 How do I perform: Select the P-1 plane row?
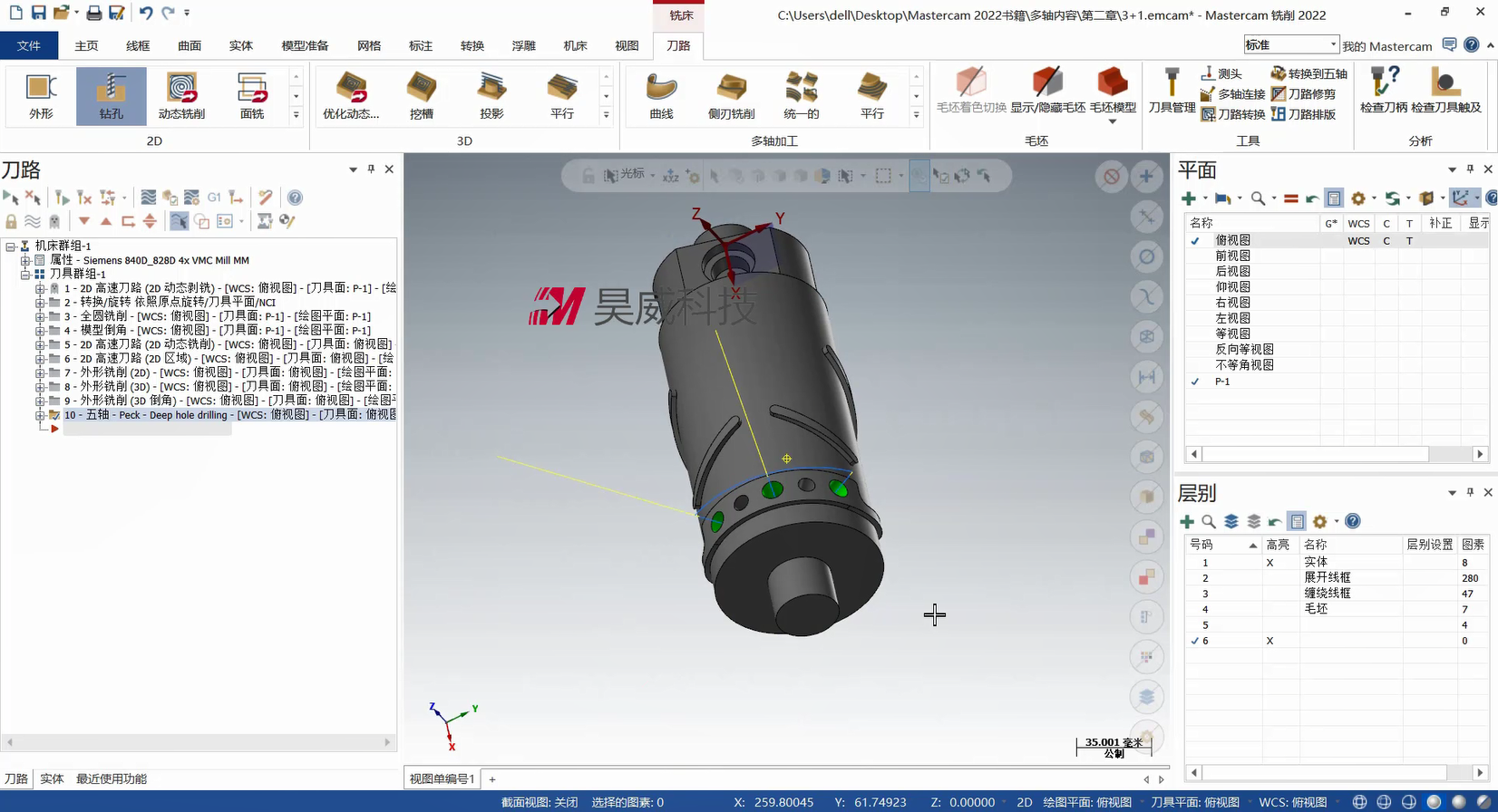tap(1337, 382)
